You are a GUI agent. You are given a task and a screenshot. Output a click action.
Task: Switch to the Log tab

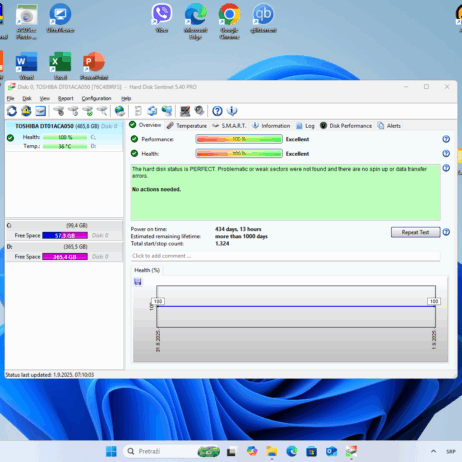(x=305, y=126)
